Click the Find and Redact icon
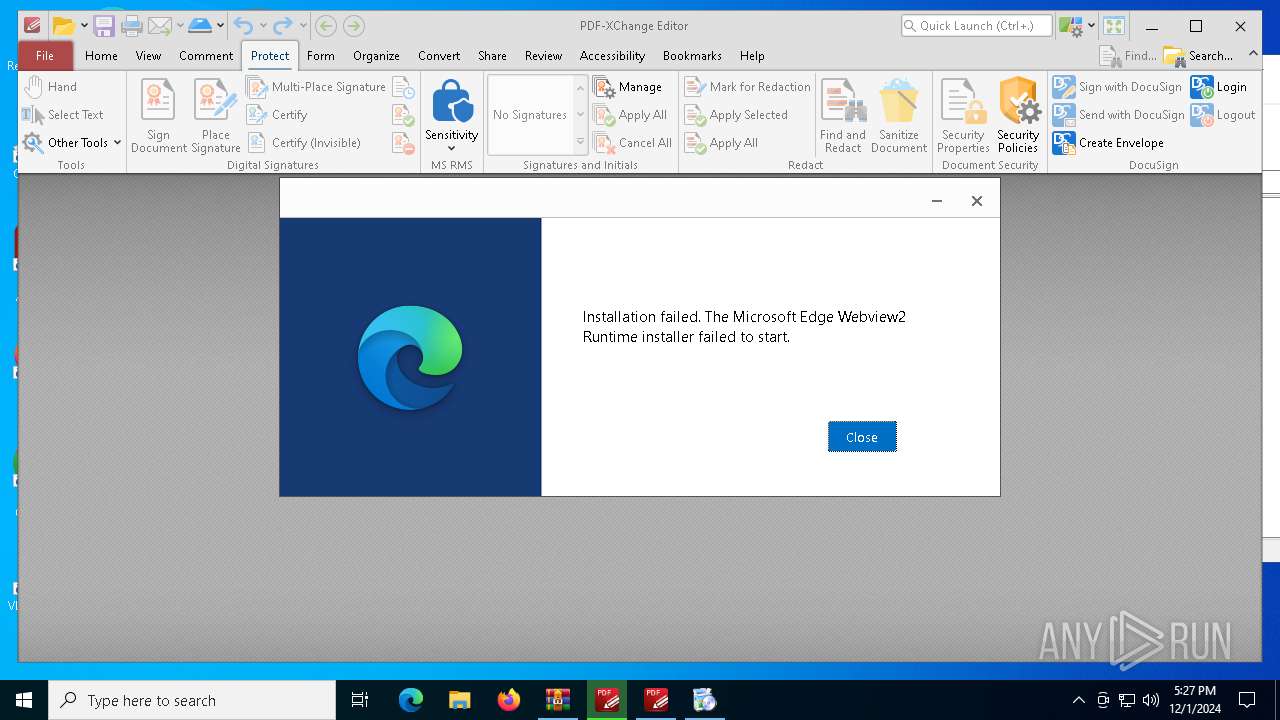 (x=843, y=115)
